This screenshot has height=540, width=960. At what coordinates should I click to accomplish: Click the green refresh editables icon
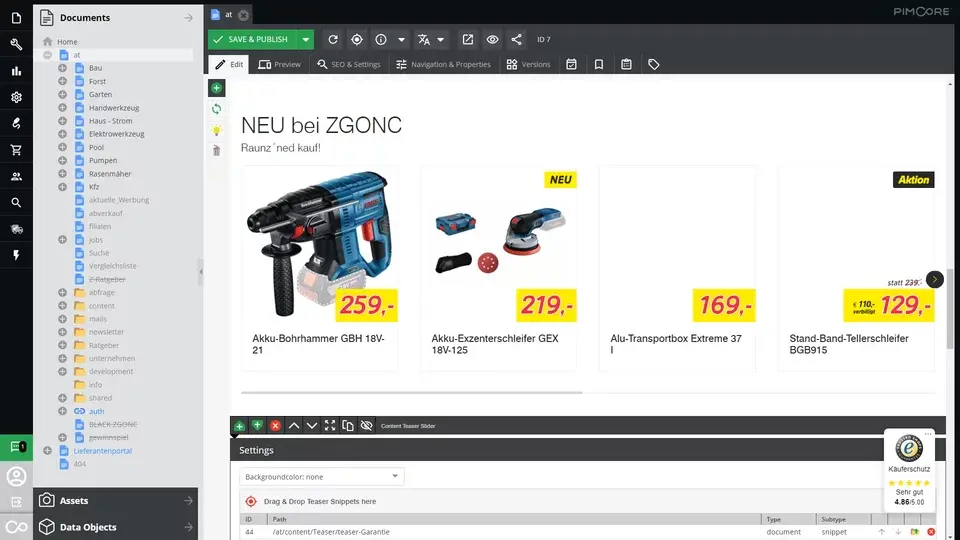pos(217,109)
